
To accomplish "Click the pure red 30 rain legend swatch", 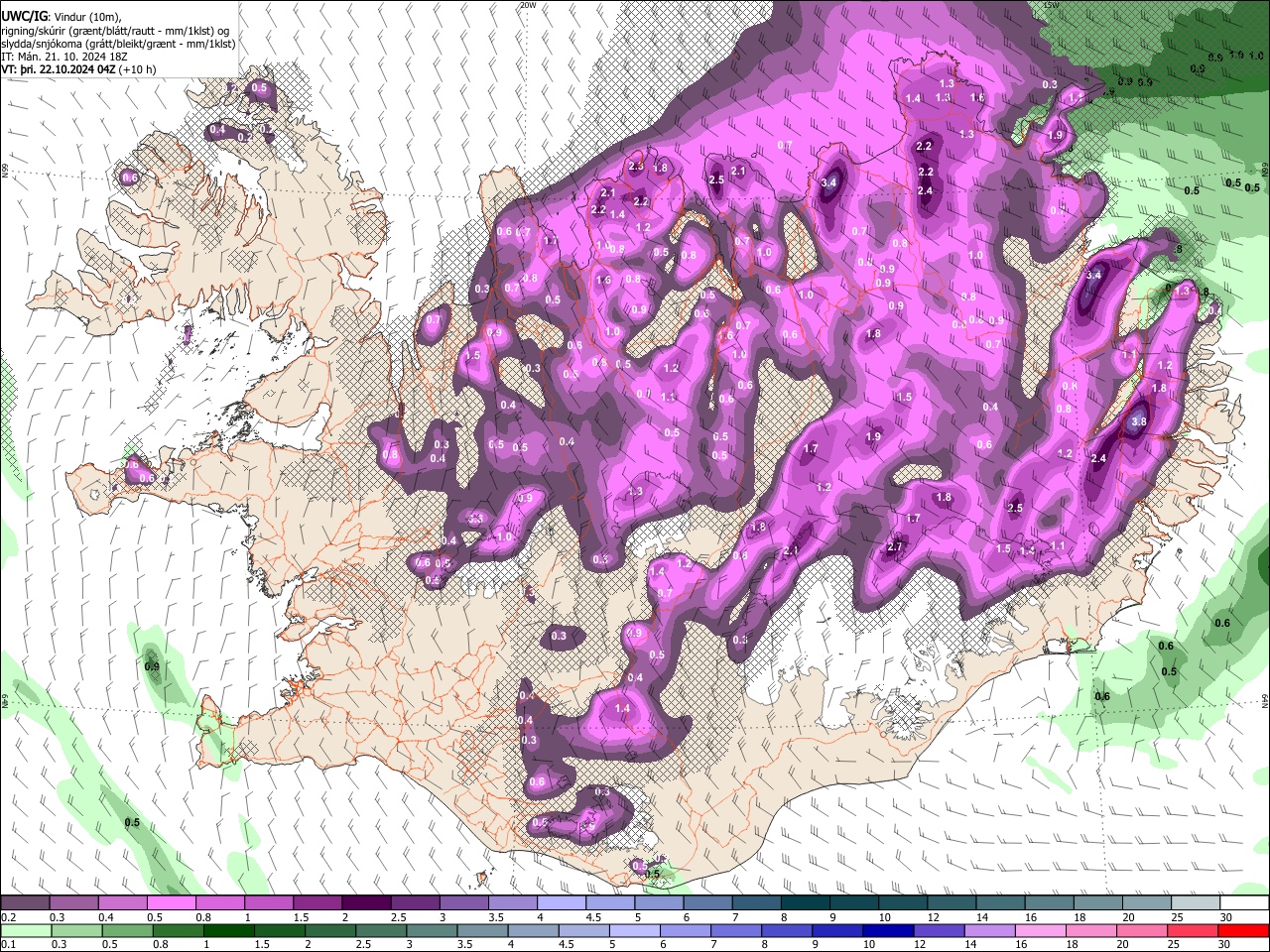I will 1242,930.
